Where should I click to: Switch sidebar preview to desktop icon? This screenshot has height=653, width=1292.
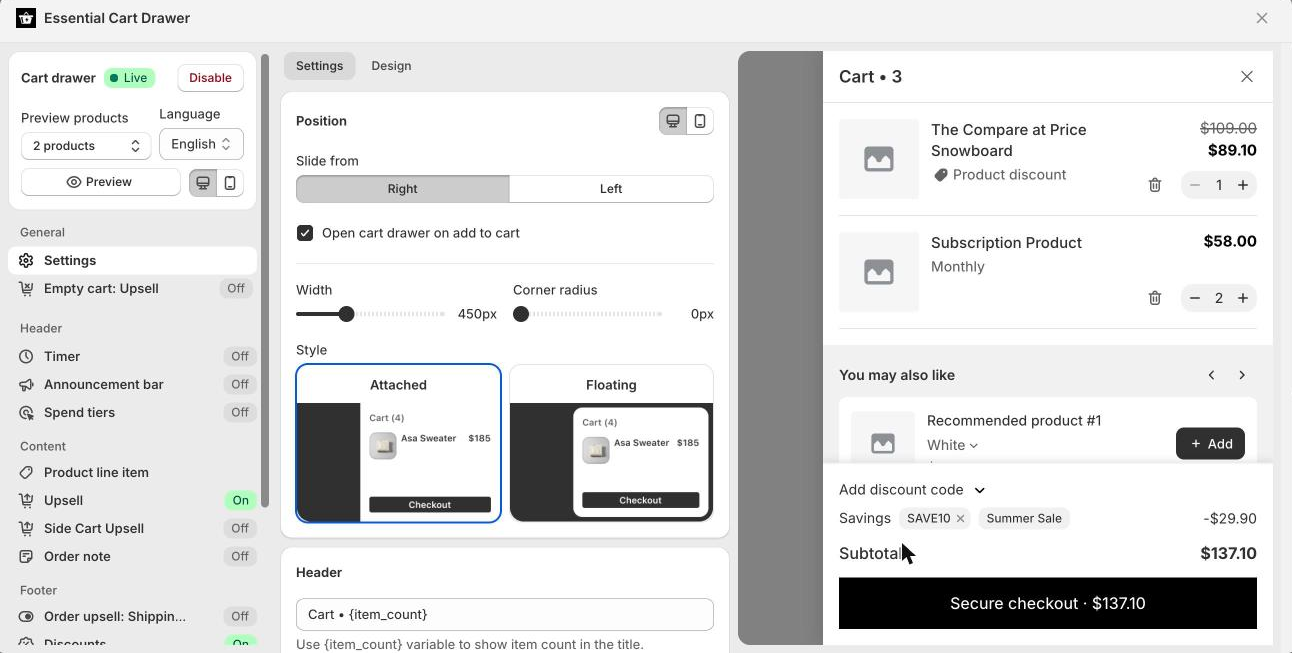[203, 182]
